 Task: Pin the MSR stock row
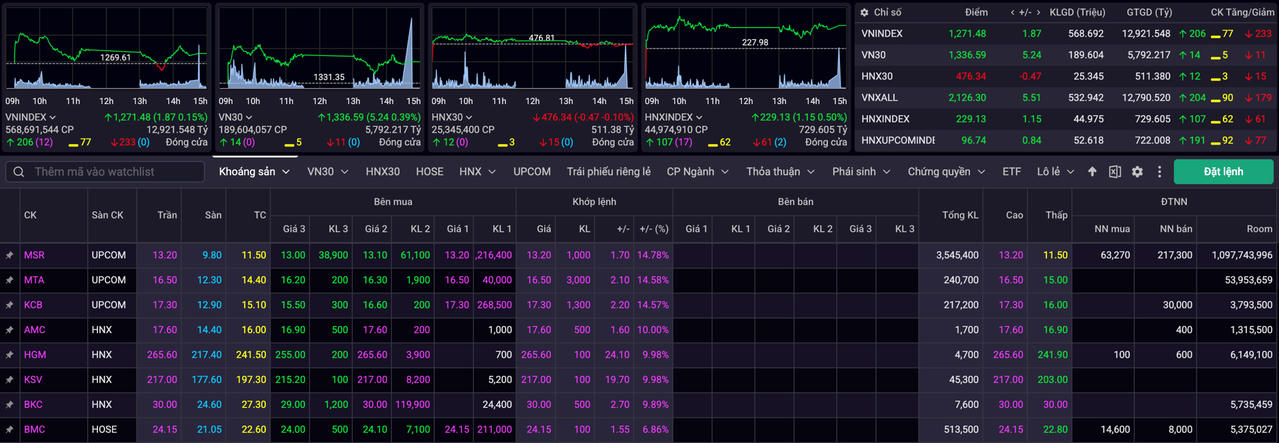pyautogui.click(x=10, y=255)
